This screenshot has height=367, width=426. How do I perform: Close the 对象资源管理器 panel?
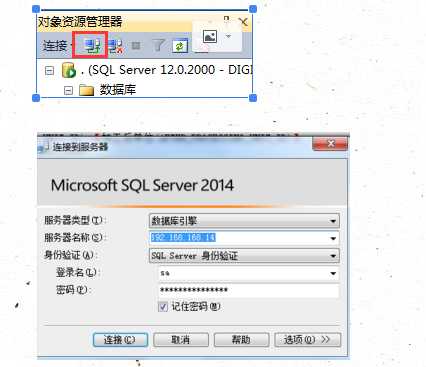pos(244,22)
